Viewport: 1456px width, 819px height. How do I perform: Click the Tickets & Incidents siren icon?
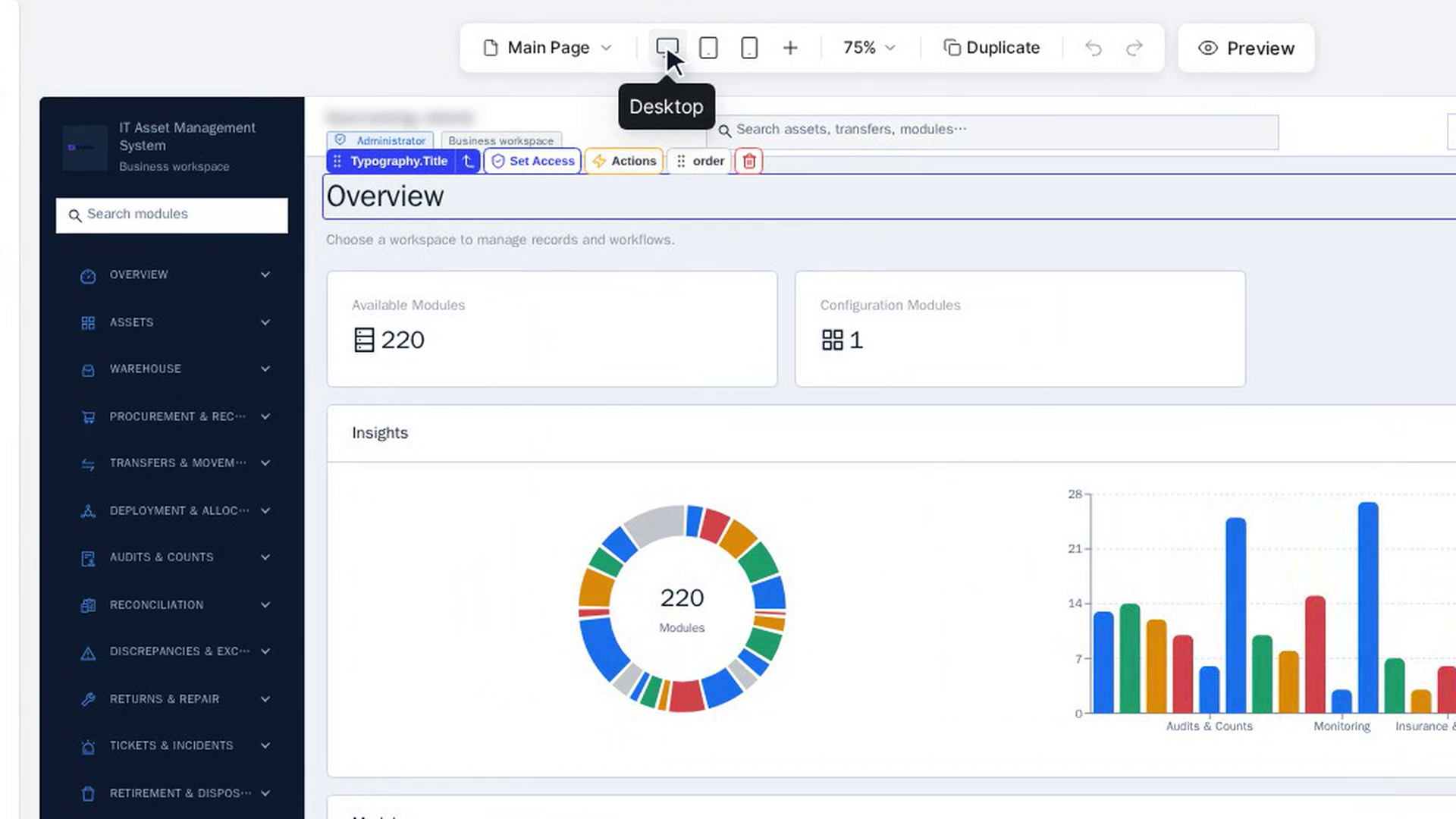(x=88, y=747)
